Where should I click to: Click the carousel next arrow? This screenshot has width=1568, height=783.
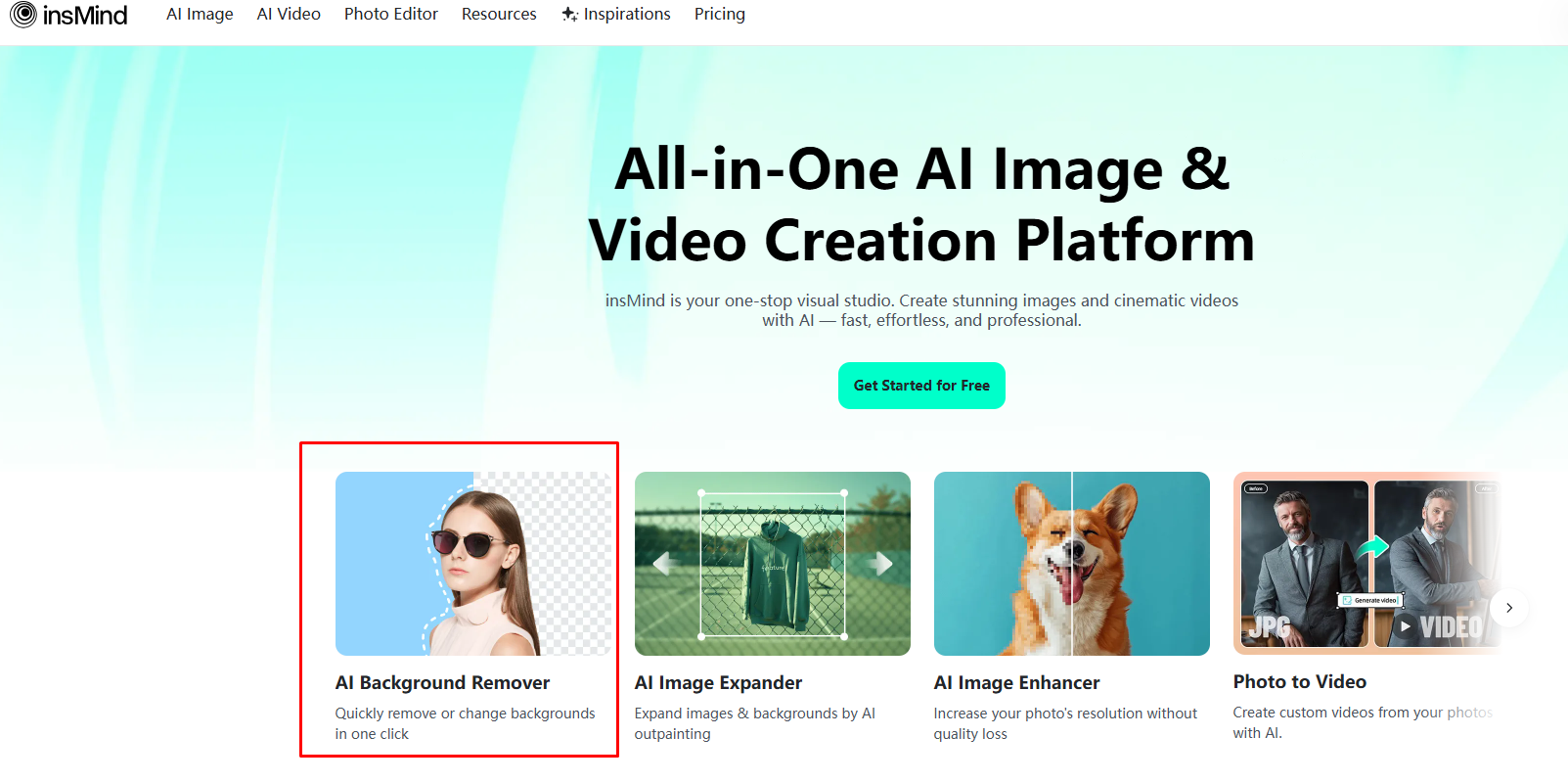pos(1508,608)
